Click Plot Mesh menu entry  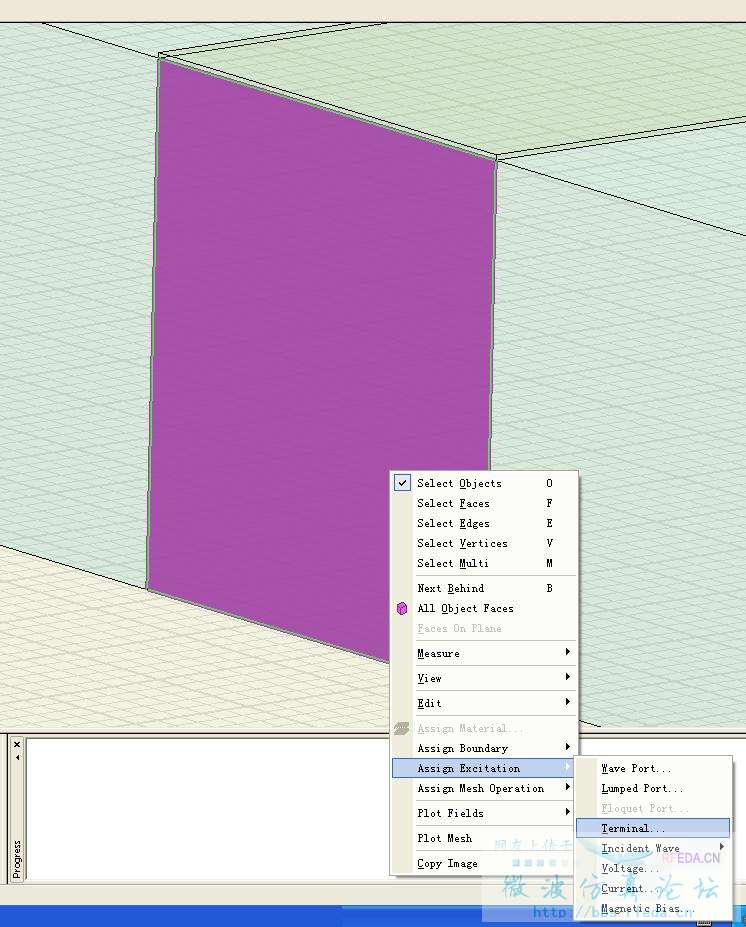click(x=484, y=838)
